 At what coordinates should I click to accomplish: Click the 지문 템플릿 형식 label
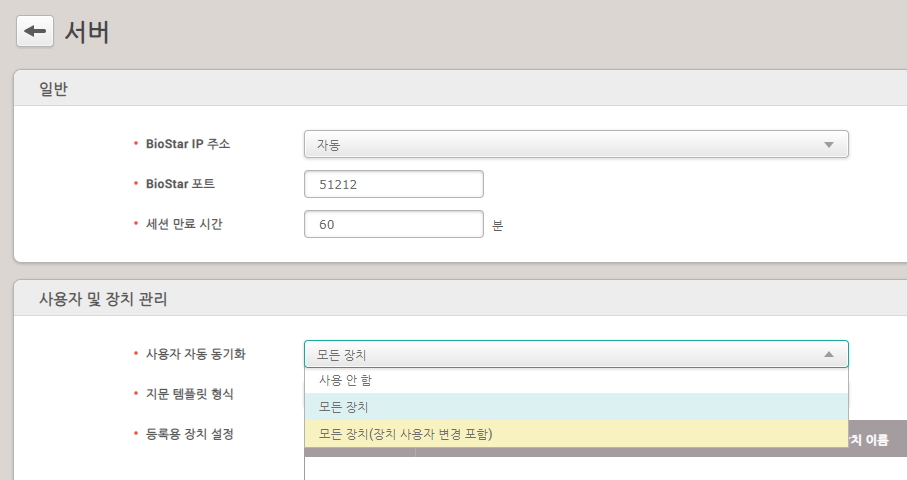[x=190, y=394]
